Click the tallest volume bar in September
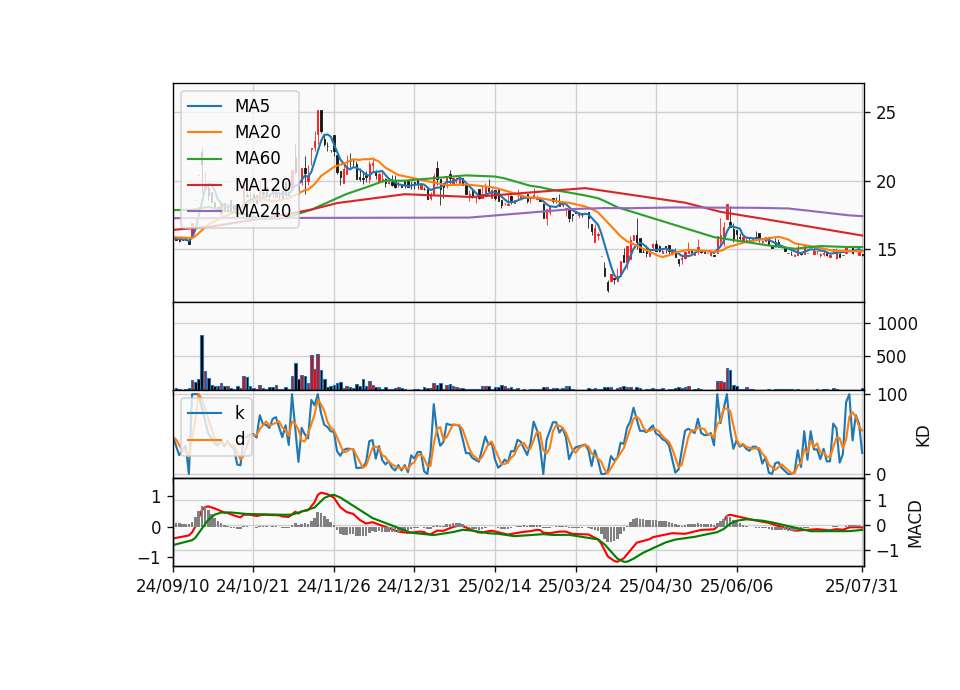Viewport: 960px width, 690px height. coord(202,362)
